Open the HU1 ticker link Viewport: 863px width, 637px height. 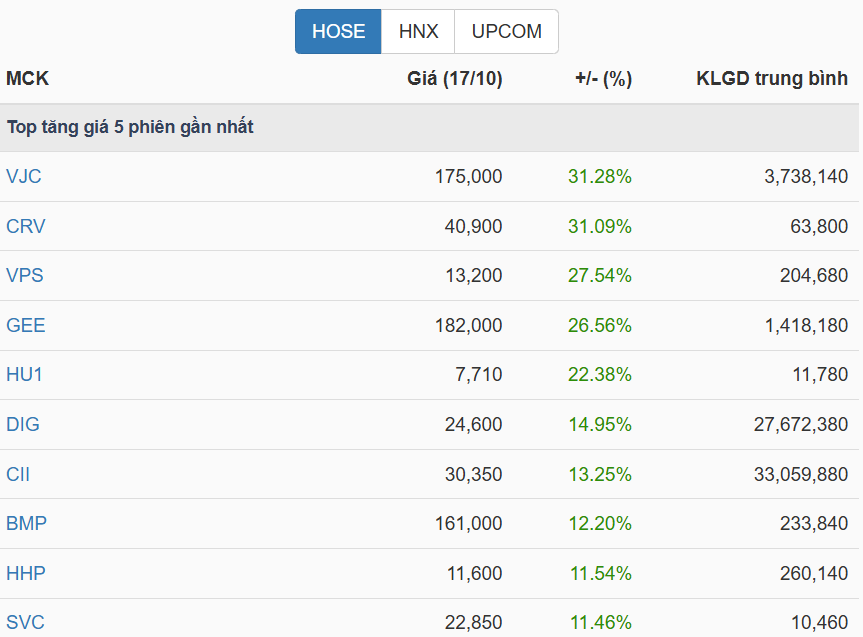[25, 374]
